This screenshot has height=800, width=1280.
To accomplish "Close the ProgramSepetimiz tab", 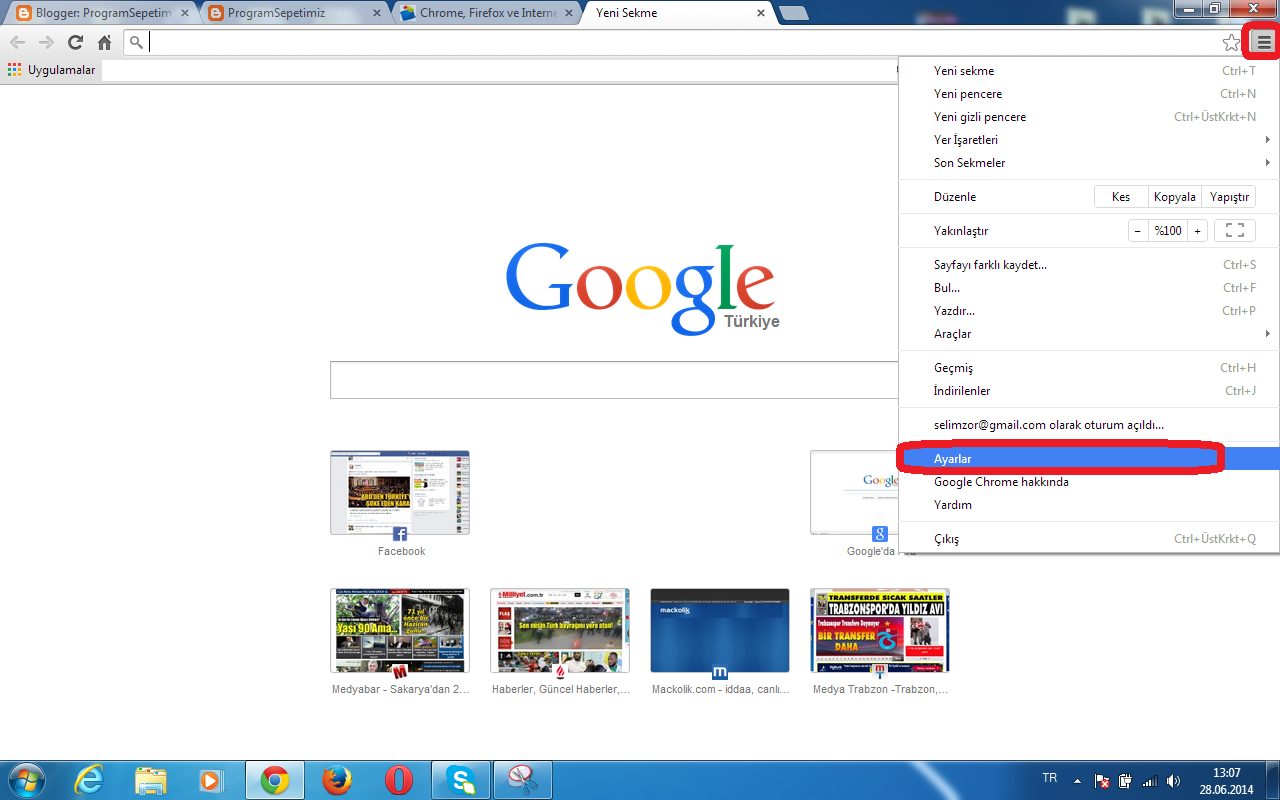I will point(376,14).
